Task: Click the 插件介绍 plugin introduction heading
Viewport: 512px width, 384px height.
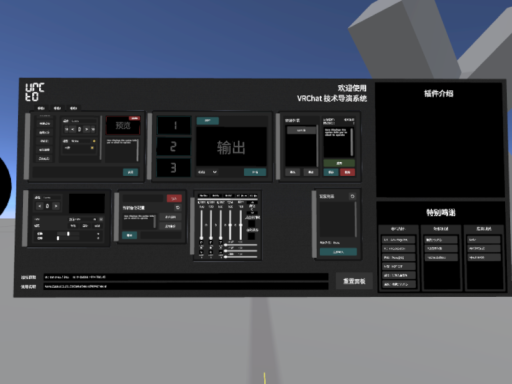Action: tap(439, 93)
